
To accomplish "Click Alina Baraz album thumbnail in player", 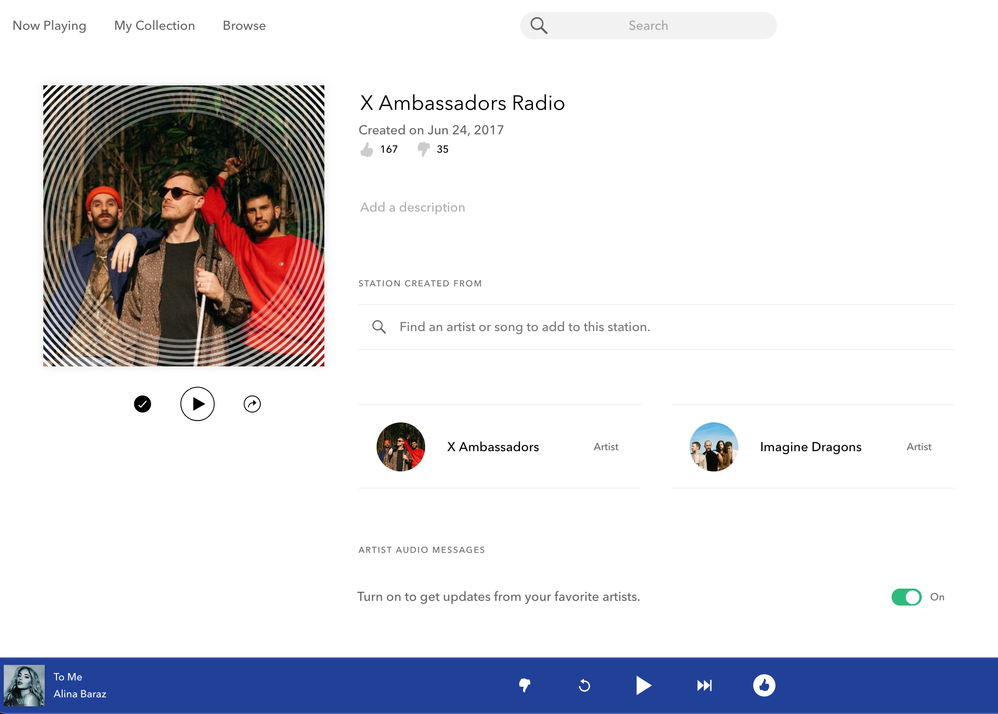I will [24, 686].
